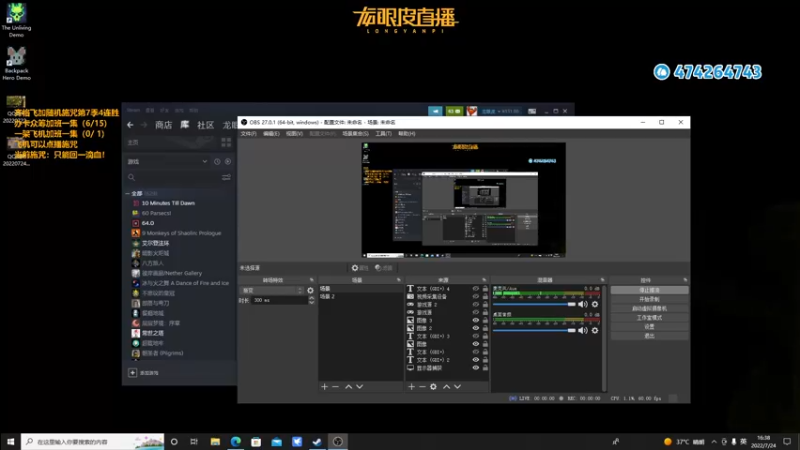Open OBS 工具(T) menu
The width and height of the screenshot is (800, 450).
[x=383, y=134]
